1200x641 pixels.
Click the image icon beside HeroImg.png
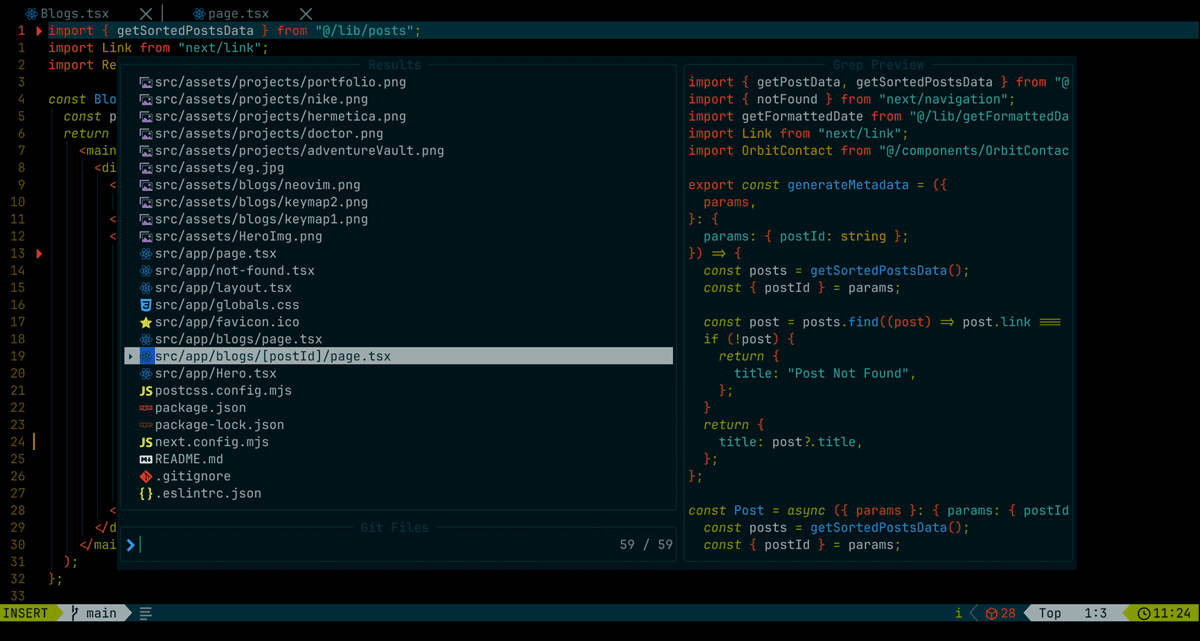click(146, 236)
